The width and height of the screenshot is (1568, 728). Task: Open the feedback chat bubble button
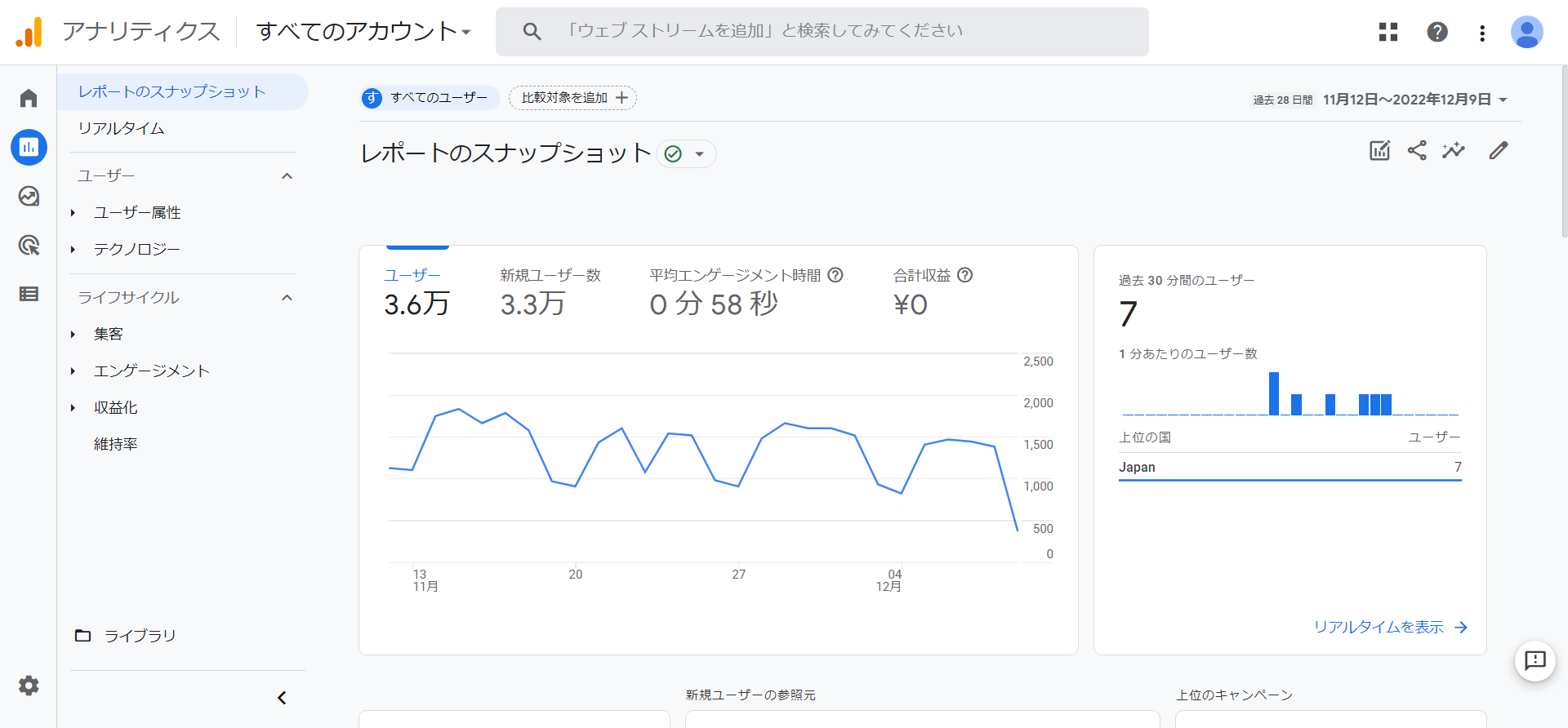coord(1535,660)
